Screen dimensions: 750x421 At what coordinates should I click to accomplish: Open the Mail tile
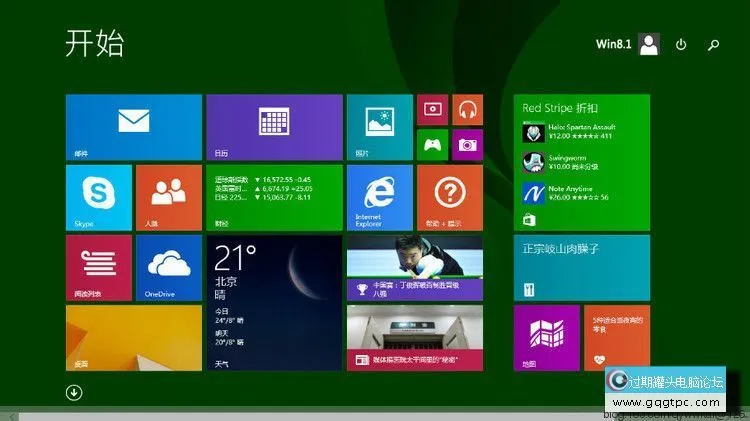(x=133, y=127)
